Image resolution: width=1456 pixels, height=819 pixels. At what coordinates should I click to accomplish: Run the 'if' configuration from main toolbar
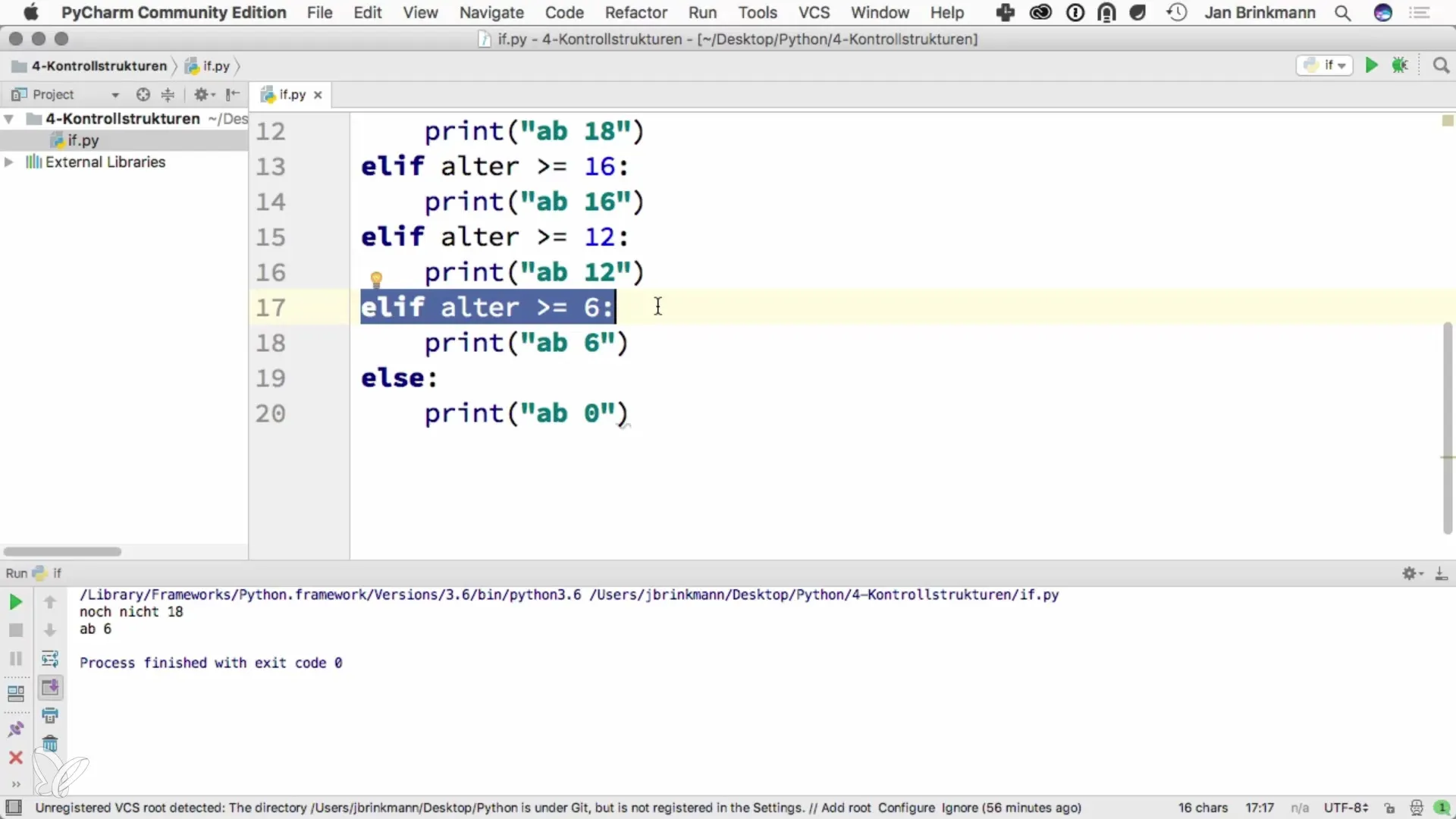[x=1371, y=65]
